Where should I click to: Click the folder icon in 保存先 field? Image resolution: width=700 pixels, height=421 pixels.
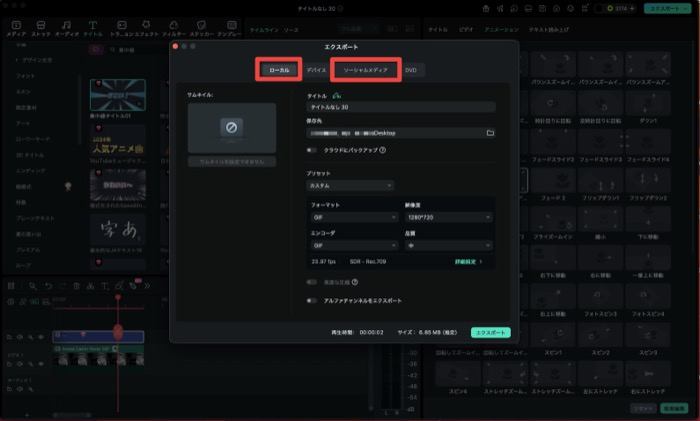point(490,133)
